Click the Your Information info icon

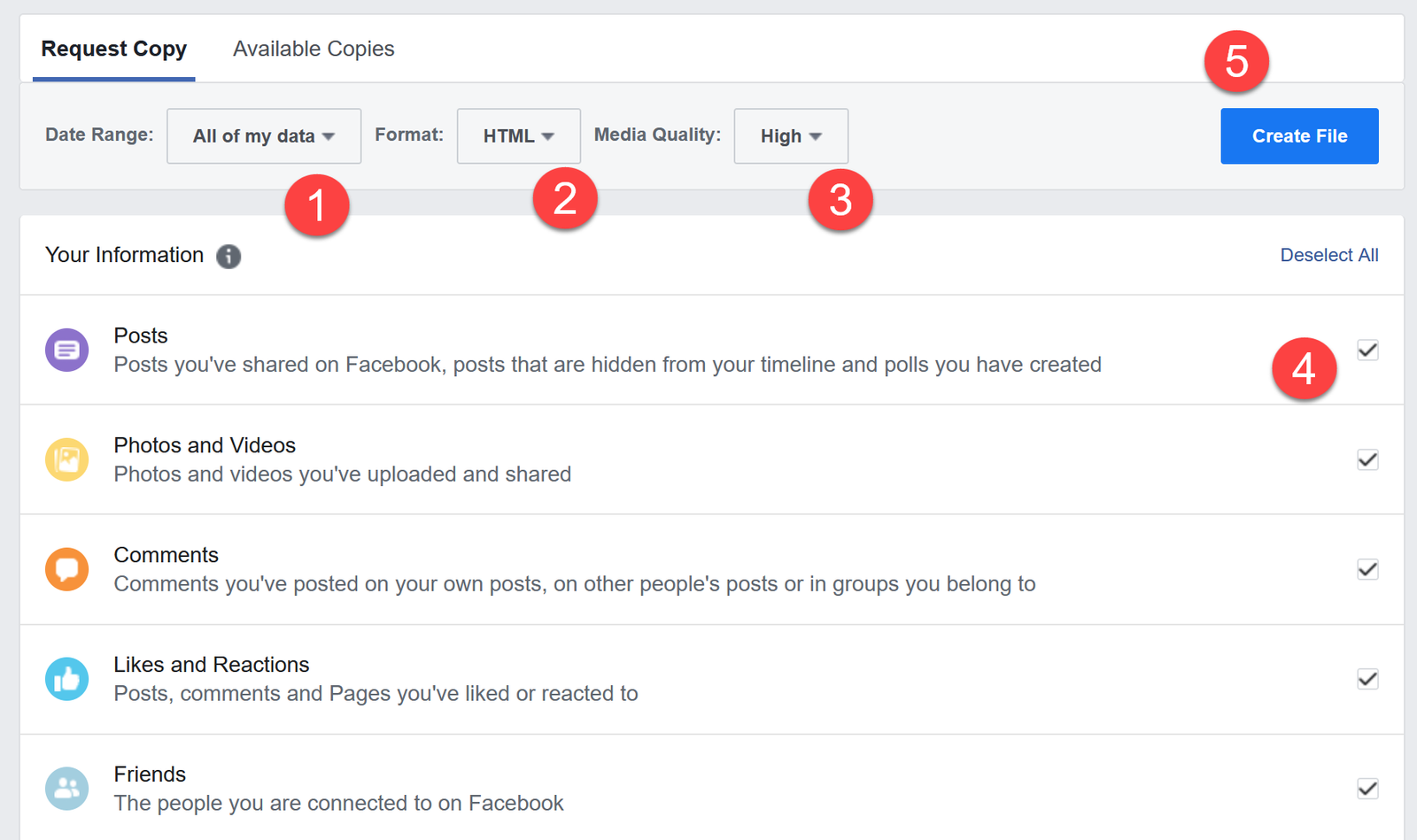tap(228, 256)
